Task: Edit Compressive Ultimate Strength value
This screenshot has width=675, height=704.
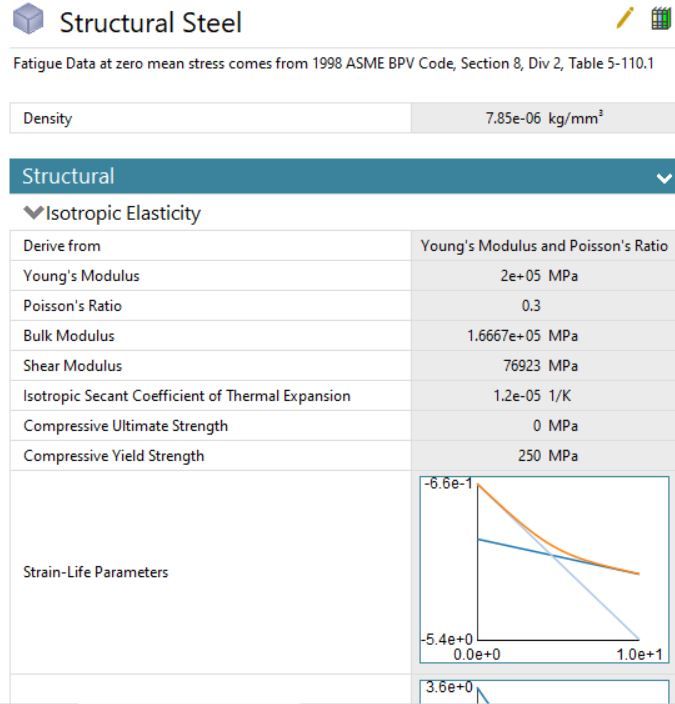Action: tap(543, 426)
